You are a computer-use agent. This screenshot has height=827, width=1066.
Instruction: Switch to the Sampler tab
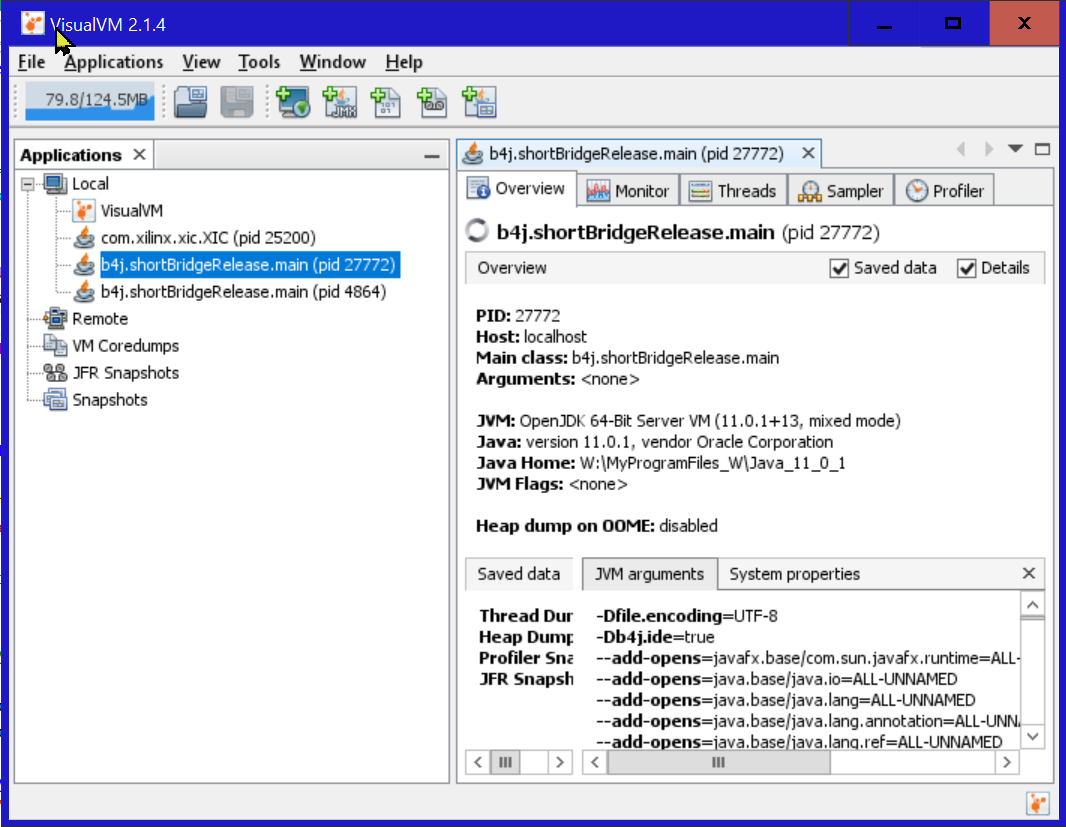842,191
